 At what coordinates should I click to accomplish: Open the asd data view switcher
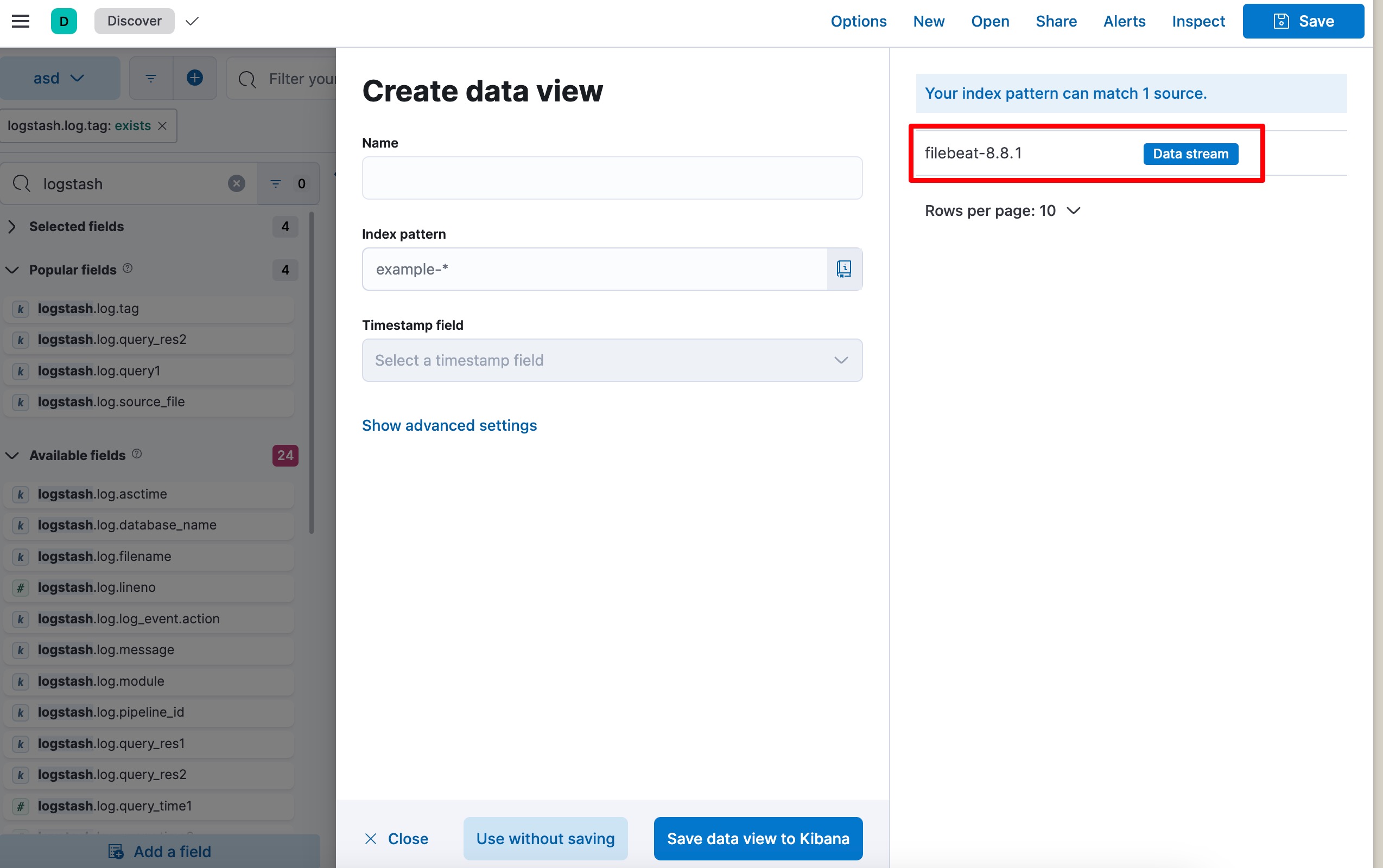tap(60, 78)
